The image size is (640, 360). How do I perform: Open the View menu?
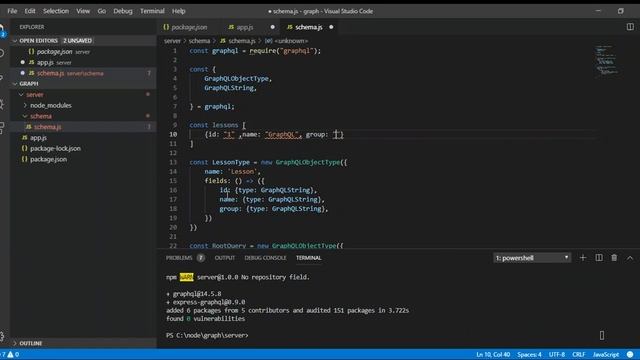point(83,11)
